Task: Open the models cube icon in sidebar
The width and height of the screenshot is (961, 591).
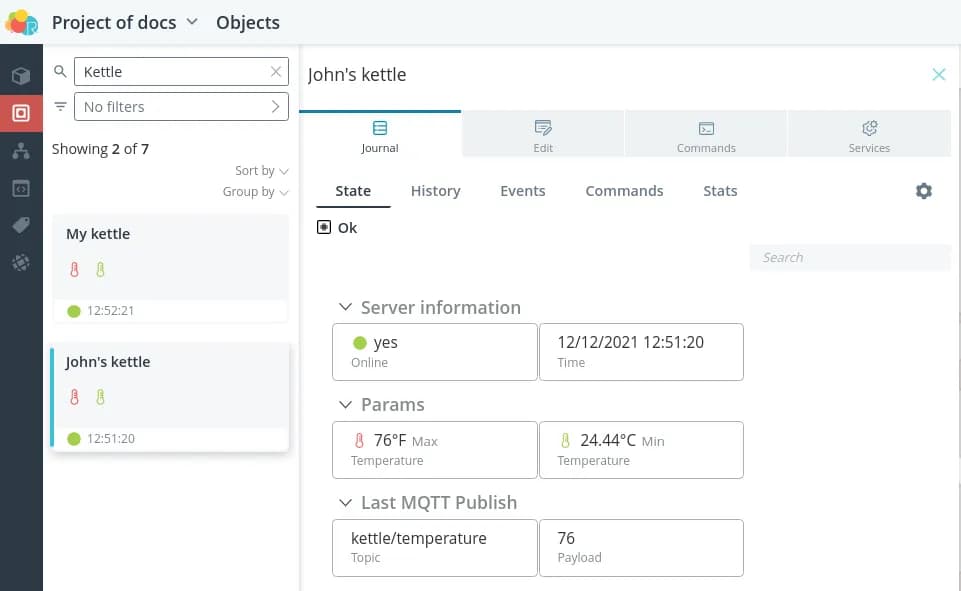Action: 20,76
